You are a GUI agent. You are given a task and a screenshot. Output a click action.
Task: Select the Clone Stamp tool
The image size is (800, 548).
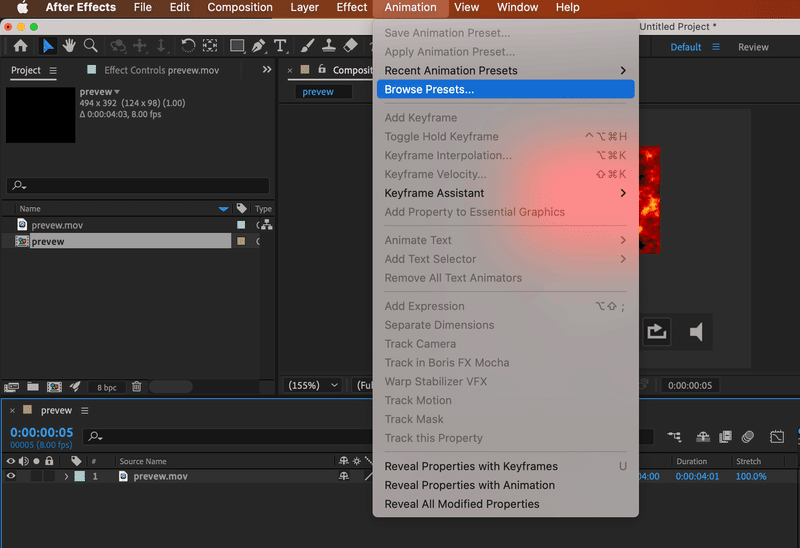[x=329, y=46]
